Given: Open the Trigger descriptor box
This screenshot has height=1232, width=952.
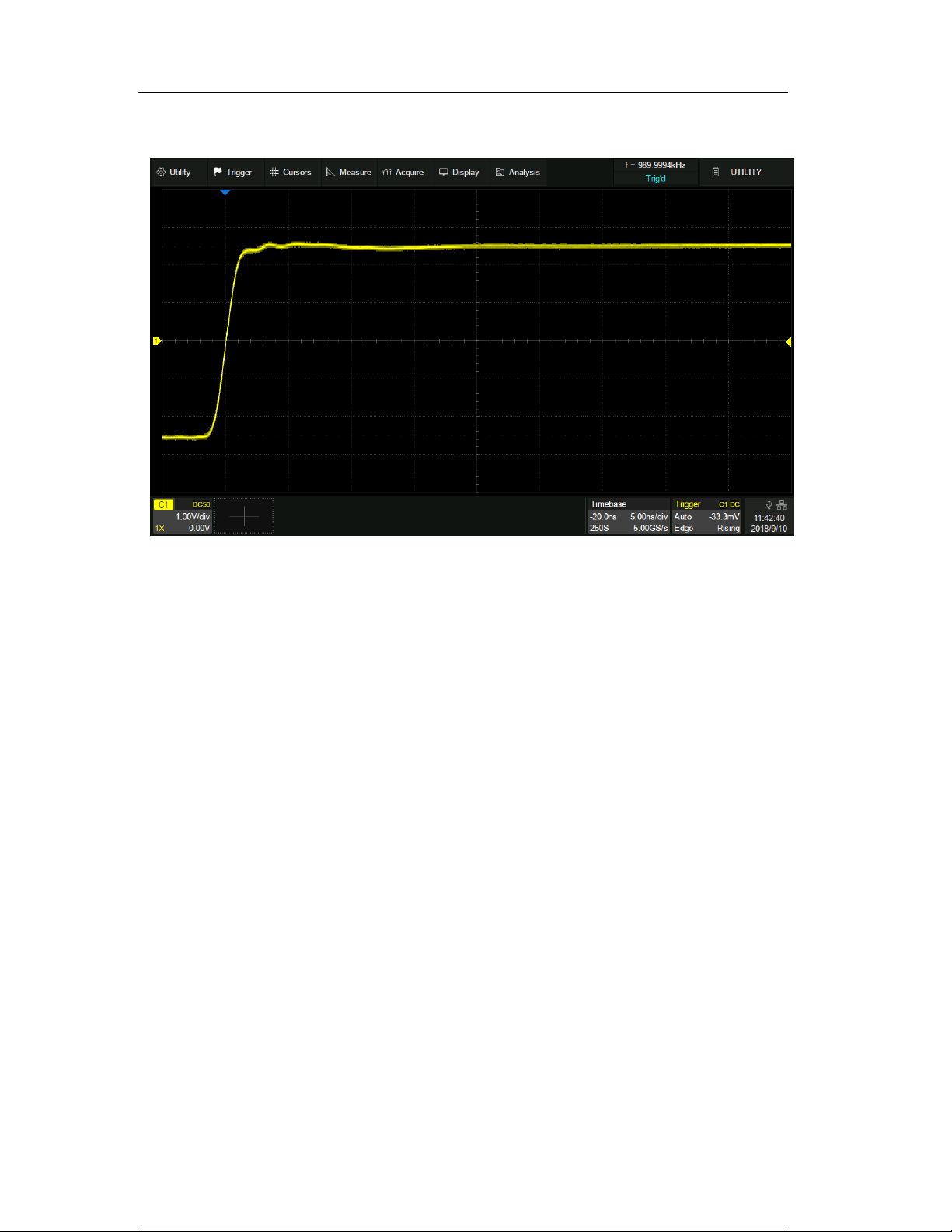Looking at the screenshot, I should click(706, 516).
